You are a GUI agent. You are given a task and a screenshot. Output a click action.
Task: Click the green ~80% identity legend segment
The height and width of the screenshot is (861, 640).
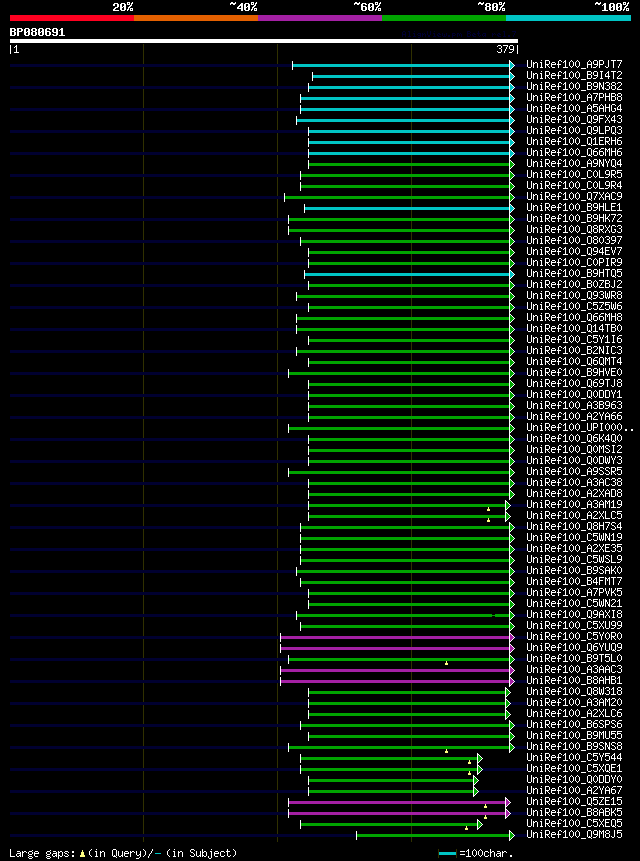click(444, 18)
